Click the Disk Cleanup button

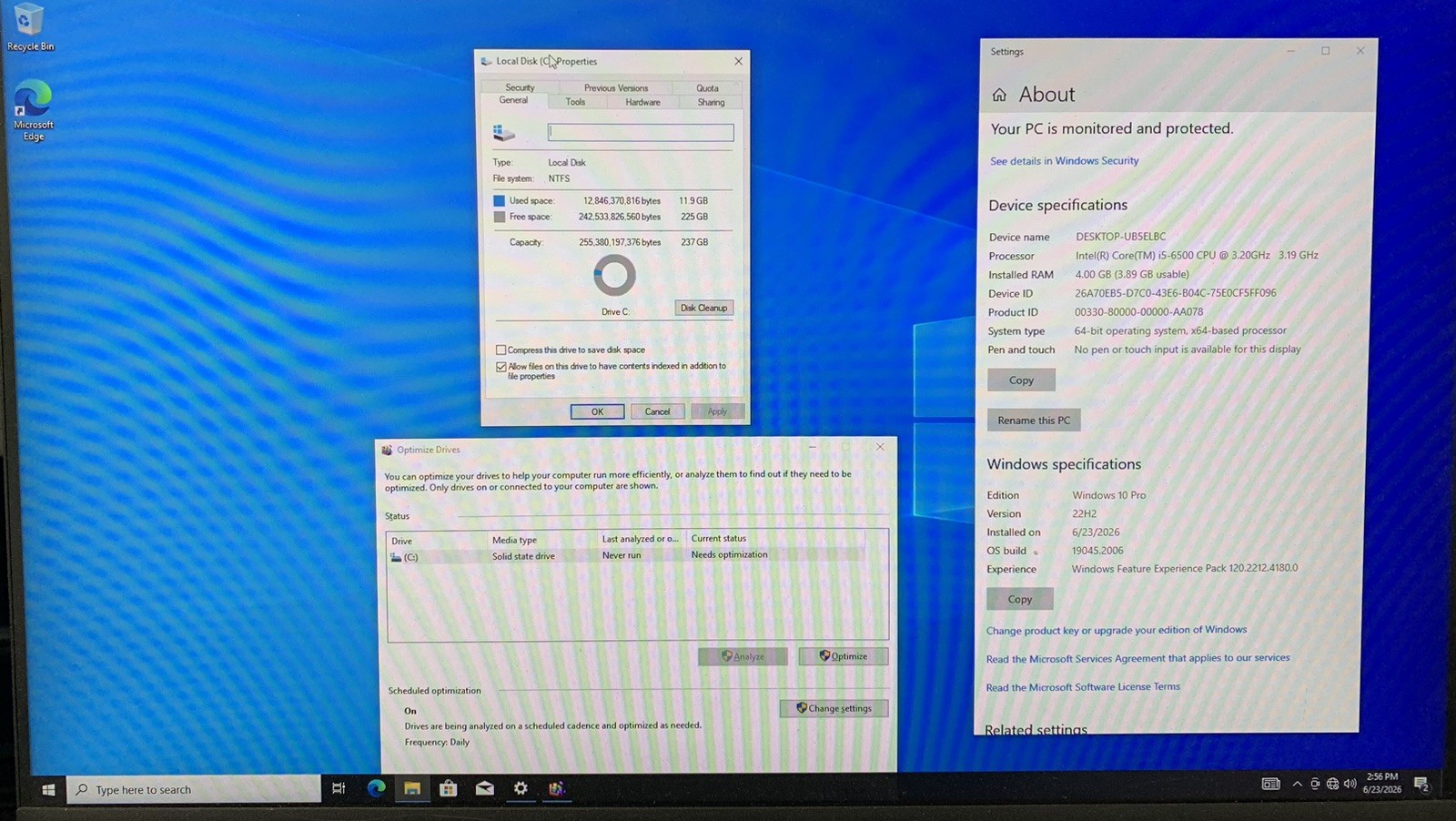(703, 308)
